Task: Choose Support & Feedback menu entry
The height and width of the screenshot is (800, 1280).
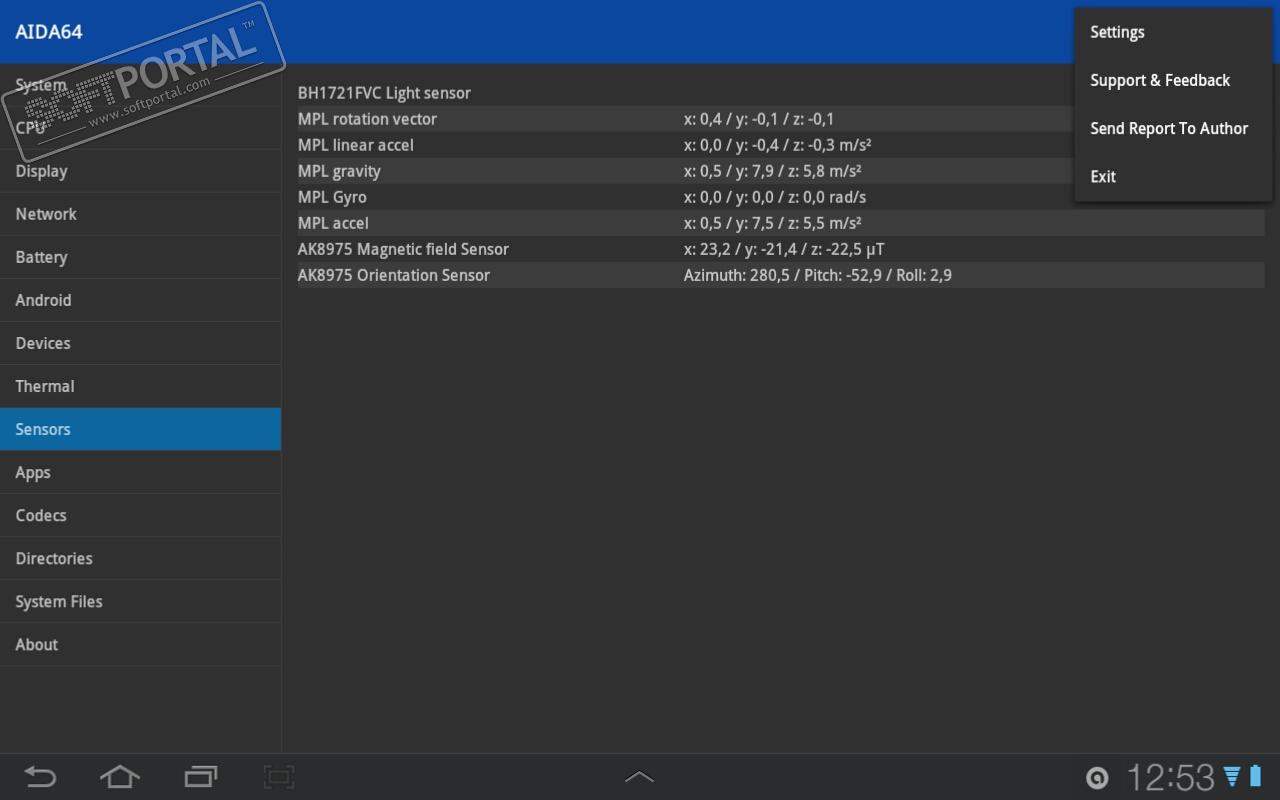Action: click(1173, 80)
